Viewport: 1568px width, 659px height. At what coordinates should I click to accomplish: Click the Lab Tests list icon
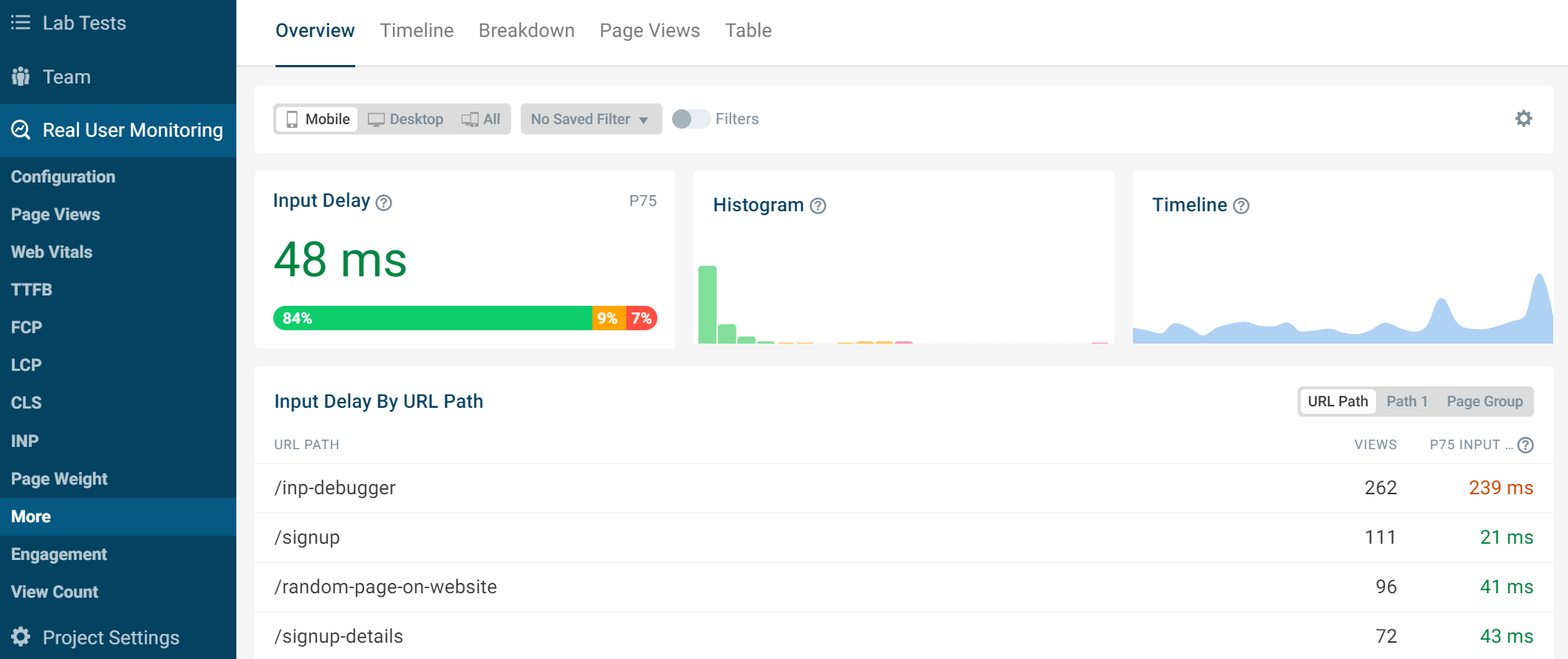[x=21, y=23]
